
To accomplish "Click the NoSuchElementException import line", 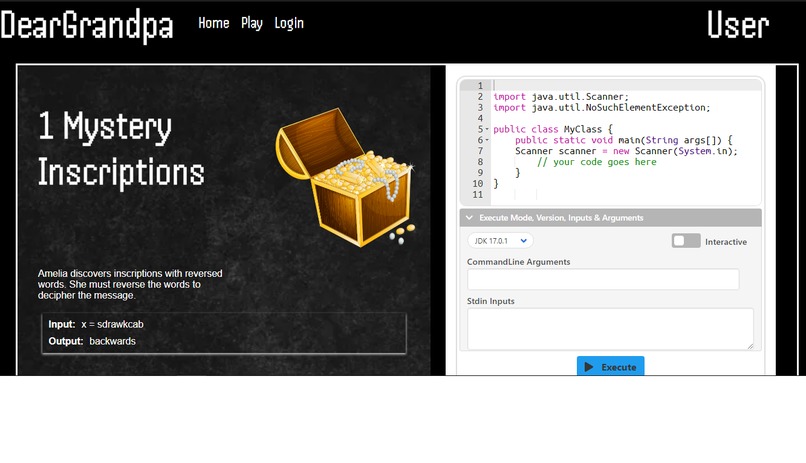I will click(x=601, y=107).
